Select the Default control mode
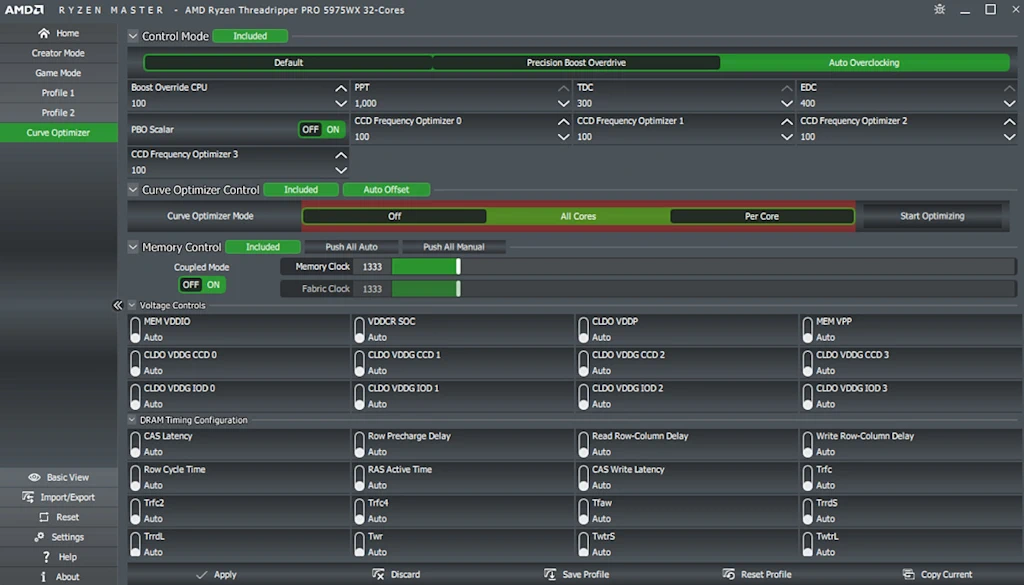This screenshot has width=1024, height=585. tap(288, 63)
